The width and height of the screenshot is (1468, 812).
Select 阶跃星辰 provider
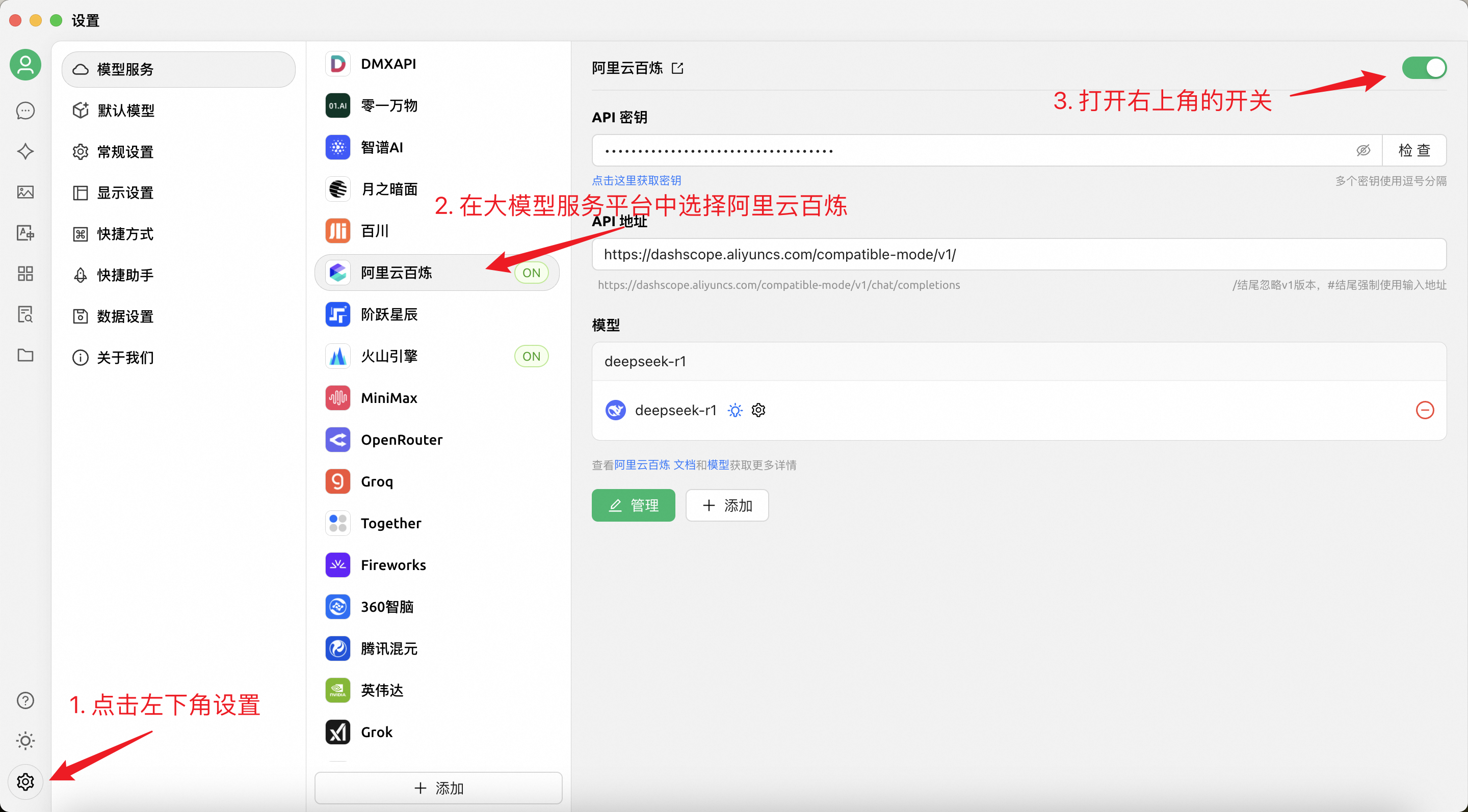tap(437, 314)
